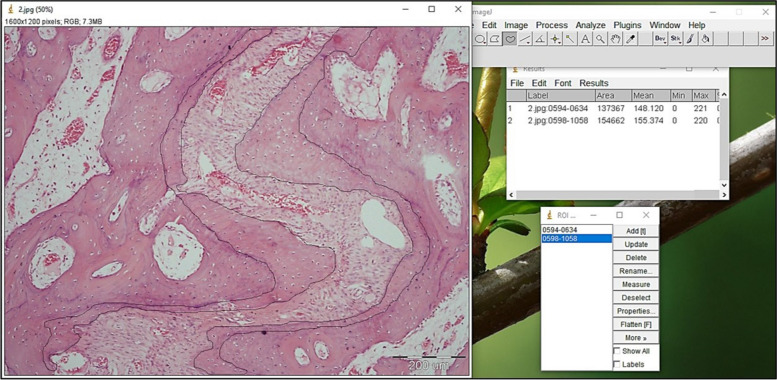This screenshot has width=777, height=380.
Task: Select the Text tool
Action: pyautogui.click(x=585, y=39)
